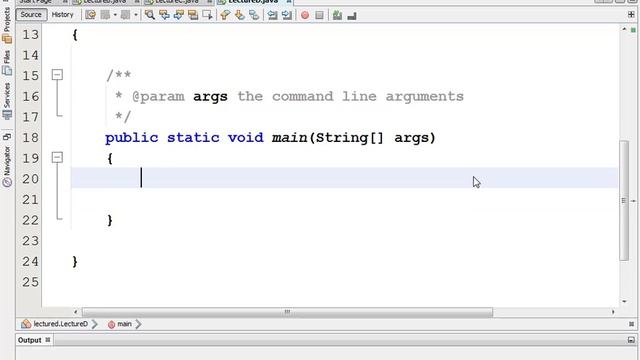
Task: Click bold 'args' in the Javadoc comment
Action: (x=210, y=97)
